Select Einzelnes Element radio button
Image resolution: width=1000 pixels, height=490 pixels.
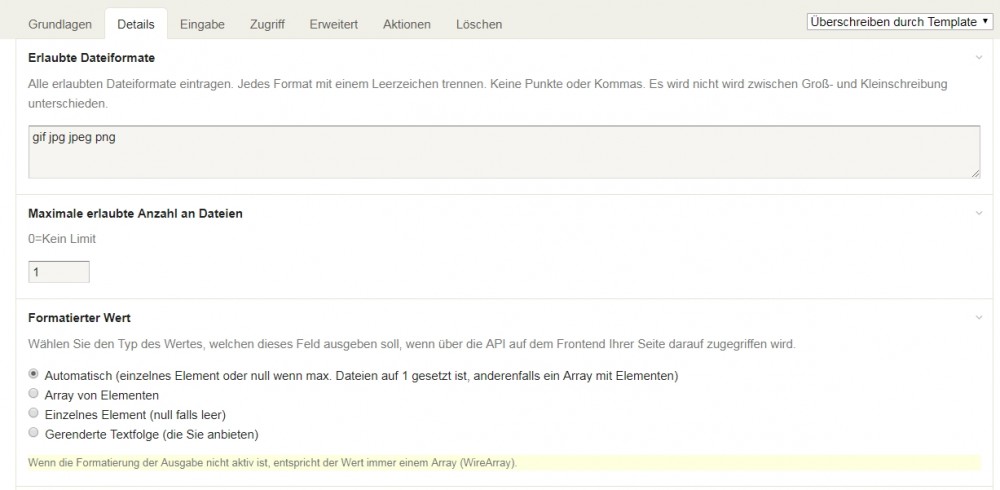[x=35, y=413]
